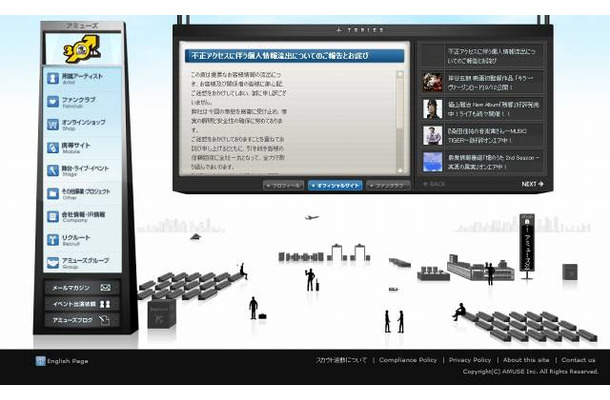Click the Company document icon
The image size is (610, 400).
tap(53, 216)
